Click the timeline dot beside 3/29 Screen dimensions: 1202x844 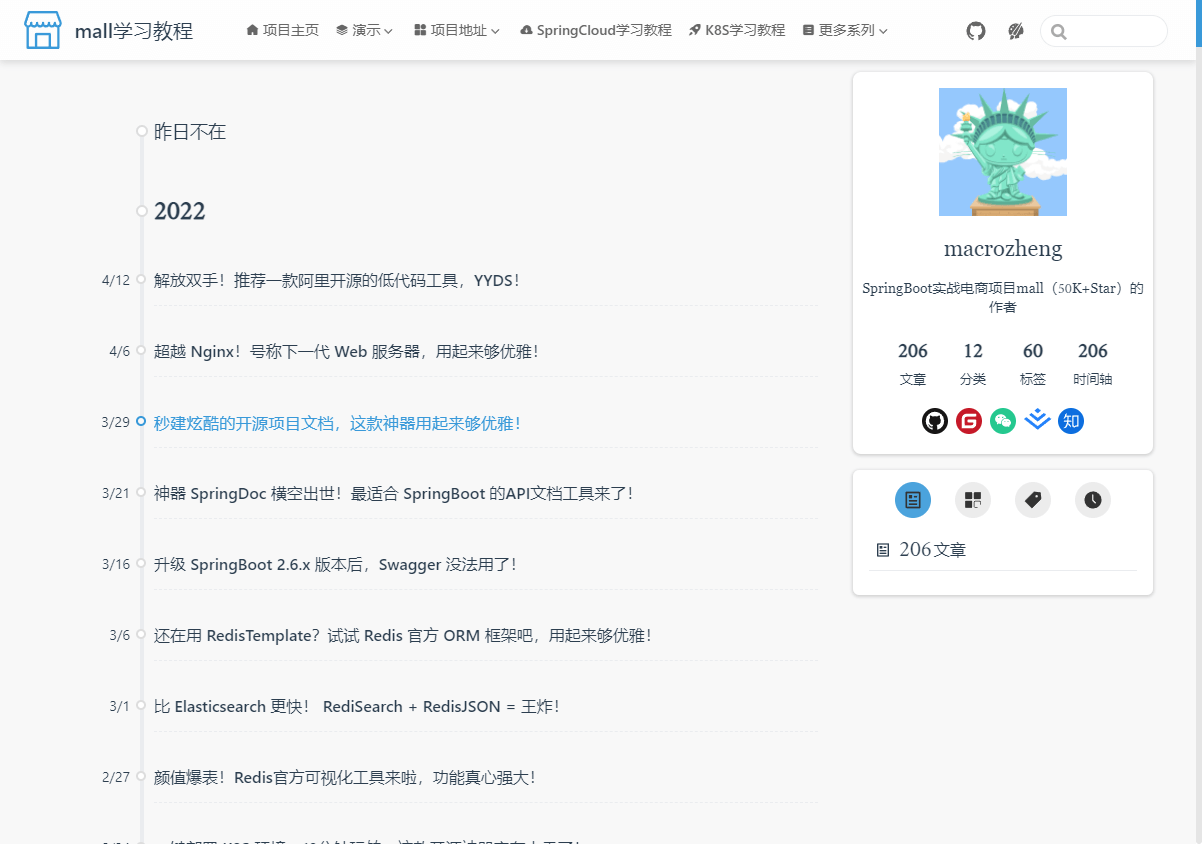point(141,421)
